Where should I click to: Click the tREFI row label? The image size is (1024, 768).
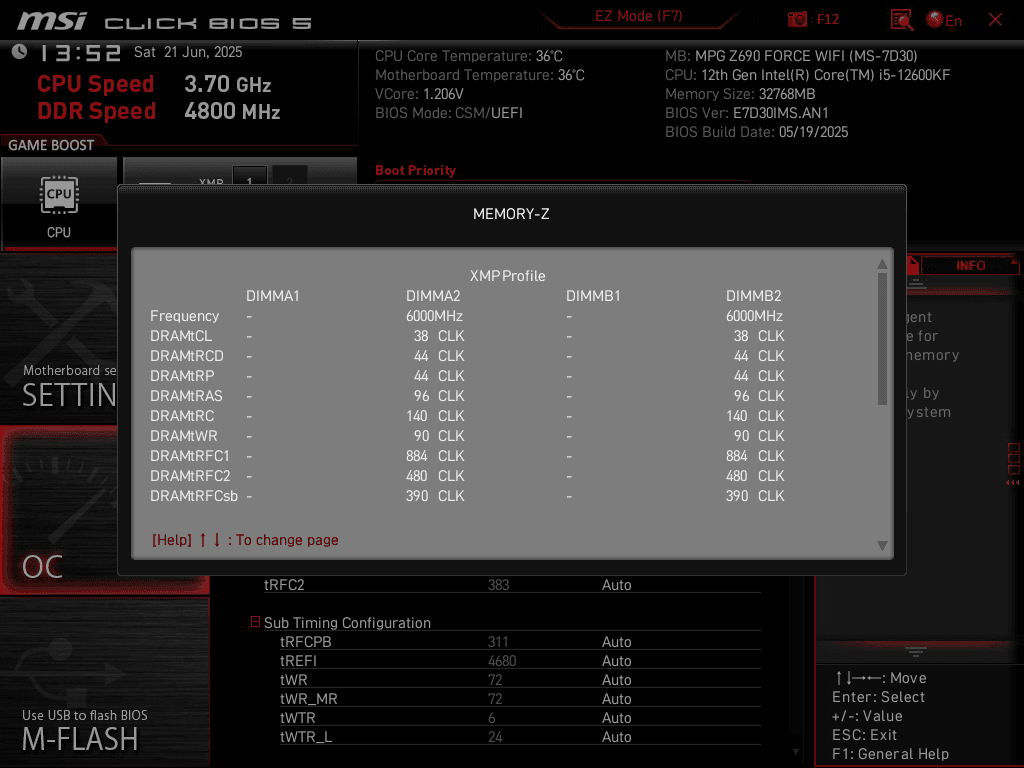tap(298, 661)
